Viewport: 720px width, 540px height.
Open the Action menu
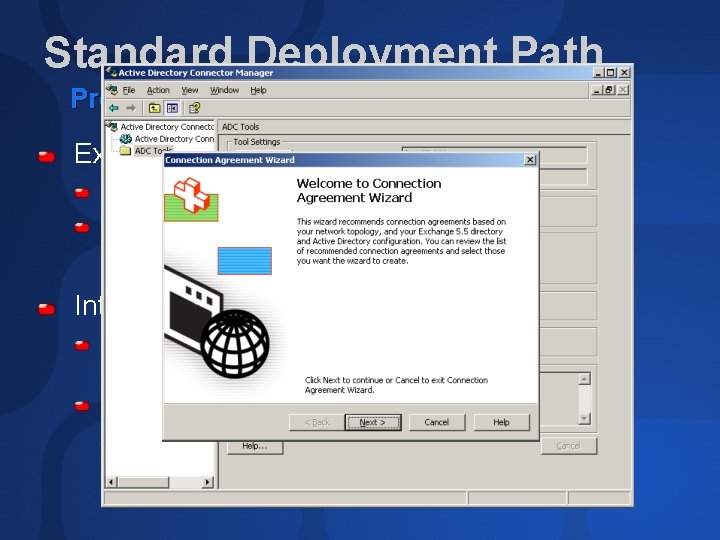click(x=158, y=90)
